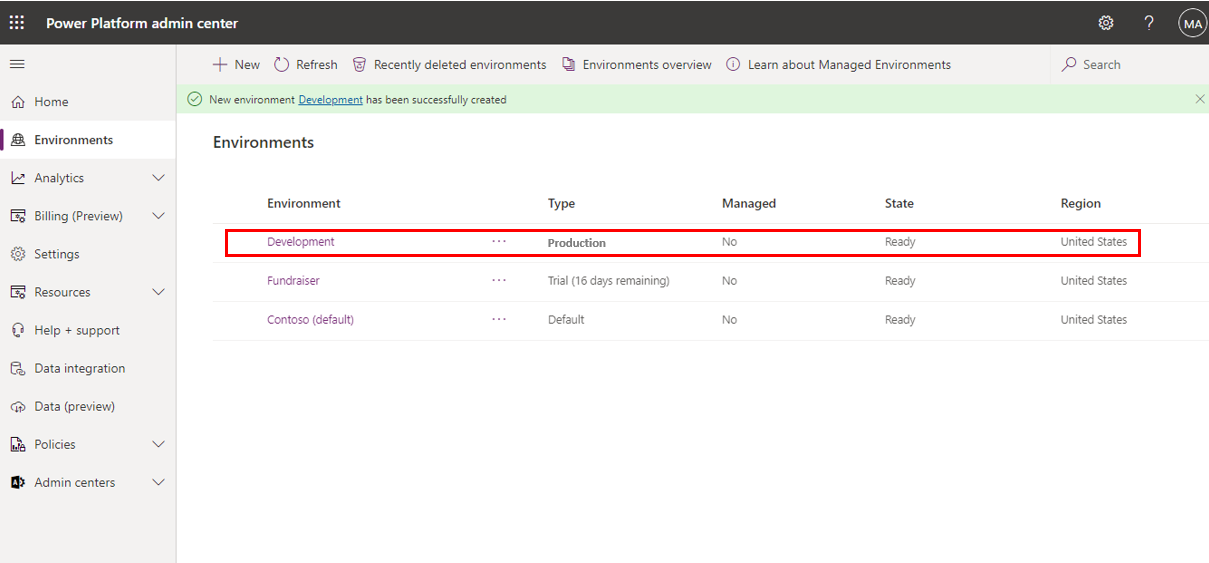
Task: Follow Development link in notification
Action: [x=330, y=100]
